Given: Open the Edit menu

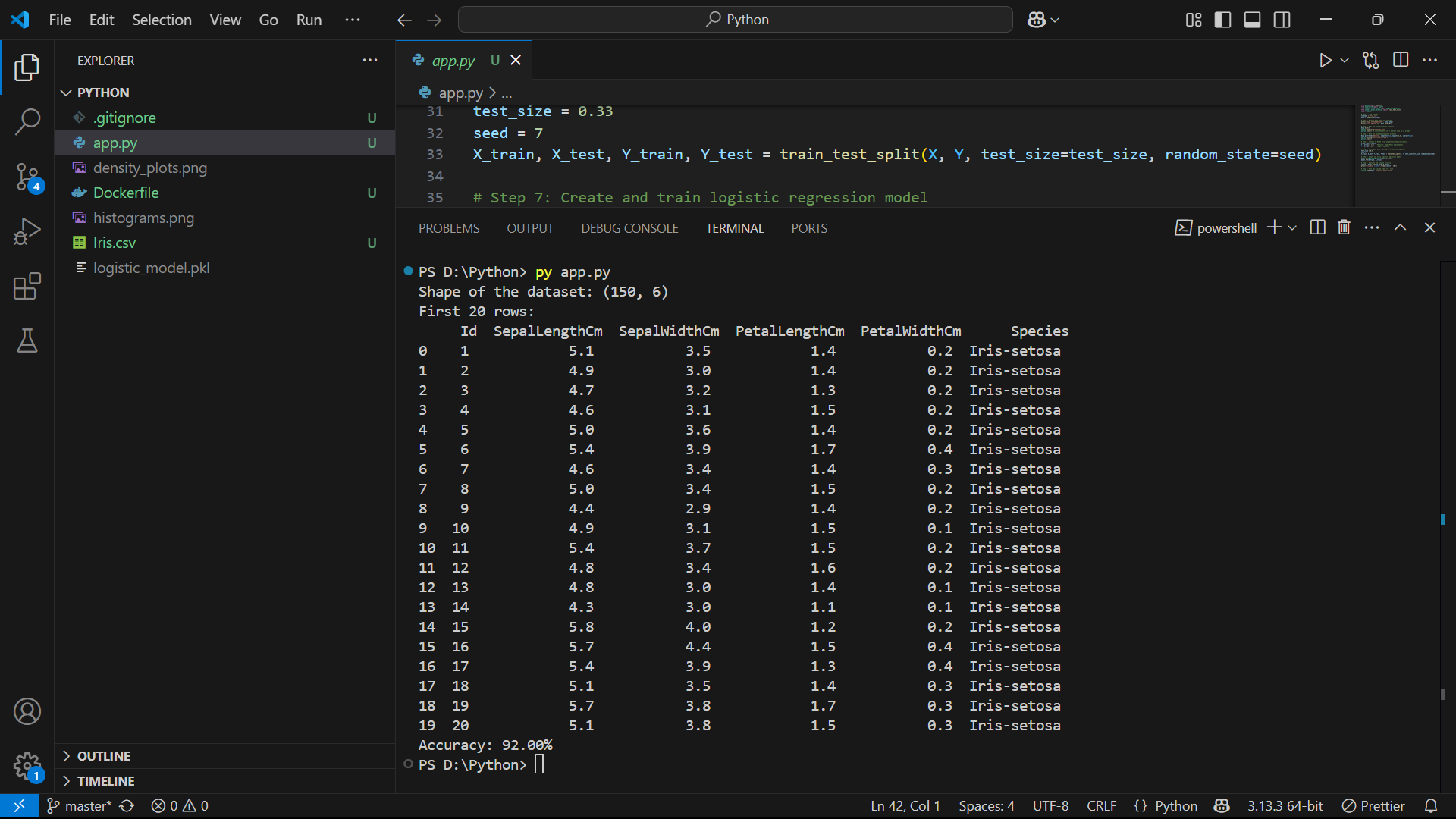Looking at the screenshot, I should click(x=102, y=20).
